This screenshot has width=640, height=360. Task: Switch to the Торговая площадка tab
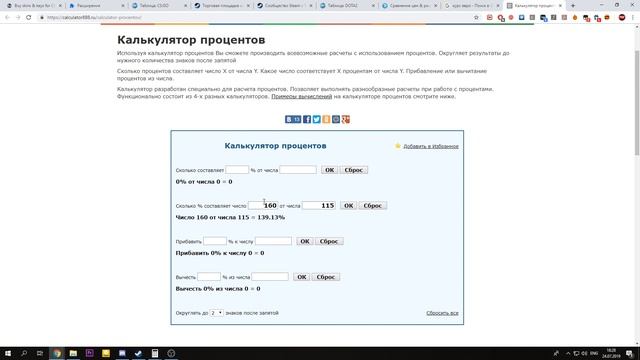tap(221, 6)
